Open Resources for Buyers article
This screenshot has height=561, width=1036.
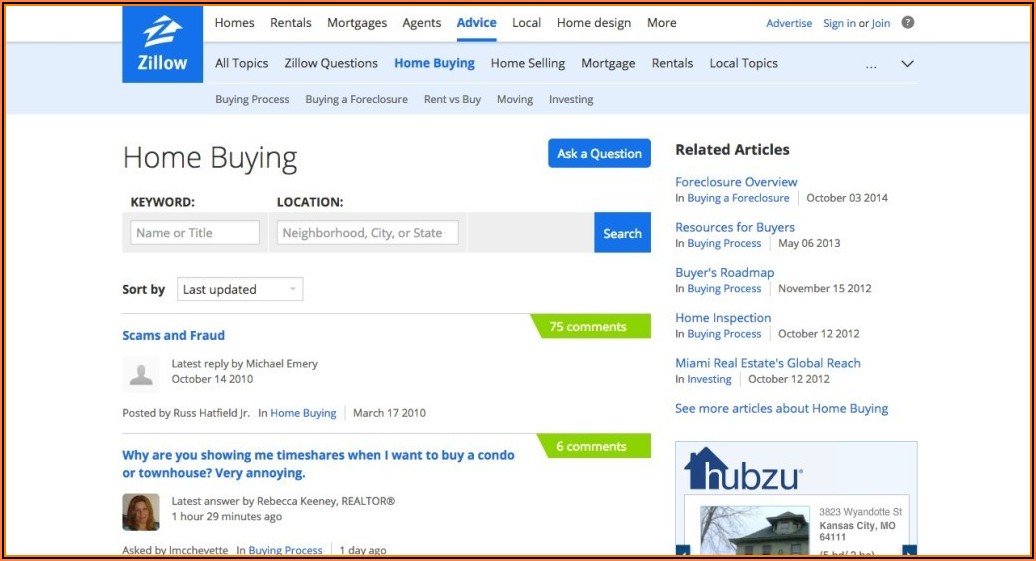(735, 227)
